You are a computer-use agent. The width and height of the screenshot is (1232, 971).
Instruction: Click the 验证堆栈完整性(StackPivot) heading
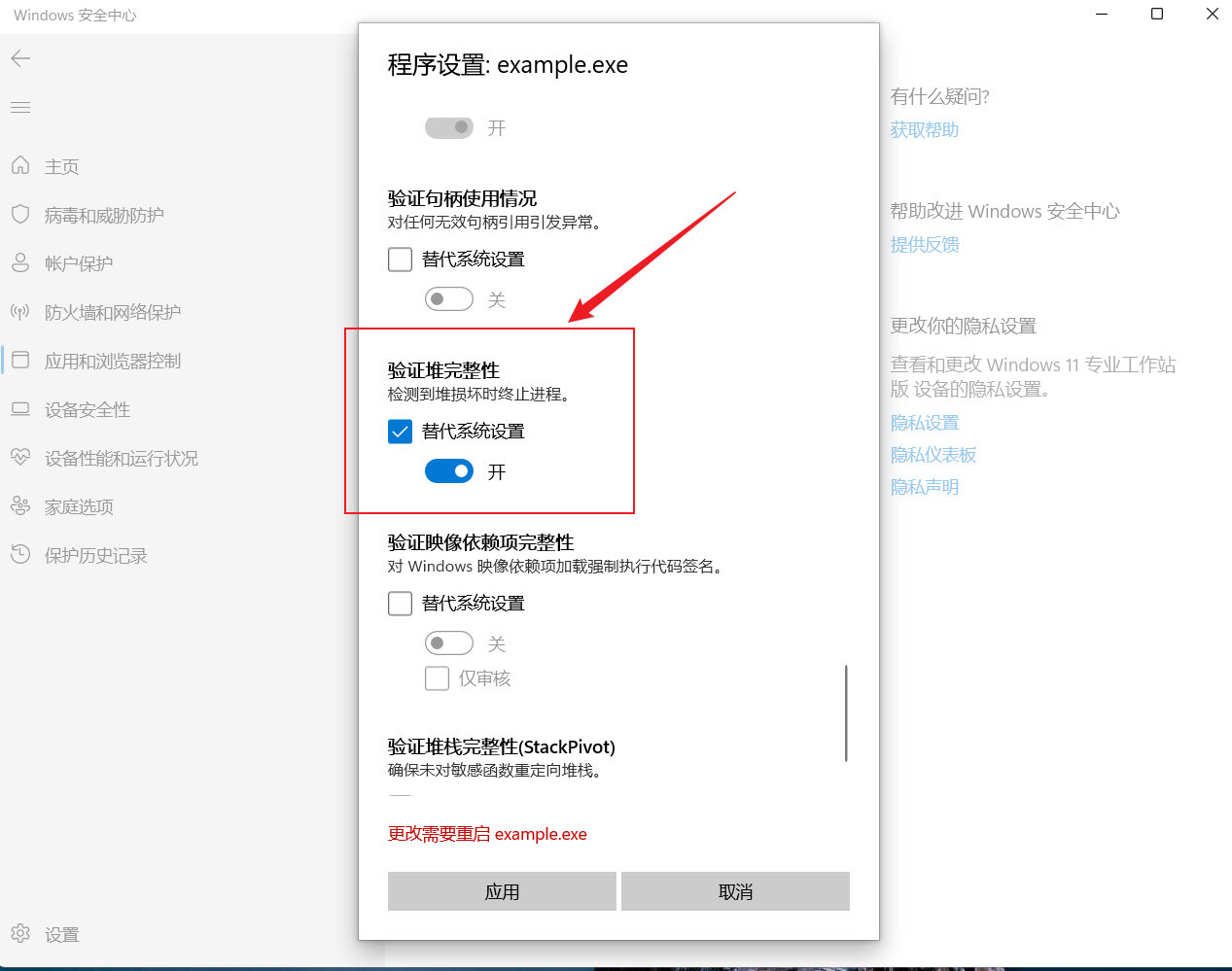click(502, 746)
